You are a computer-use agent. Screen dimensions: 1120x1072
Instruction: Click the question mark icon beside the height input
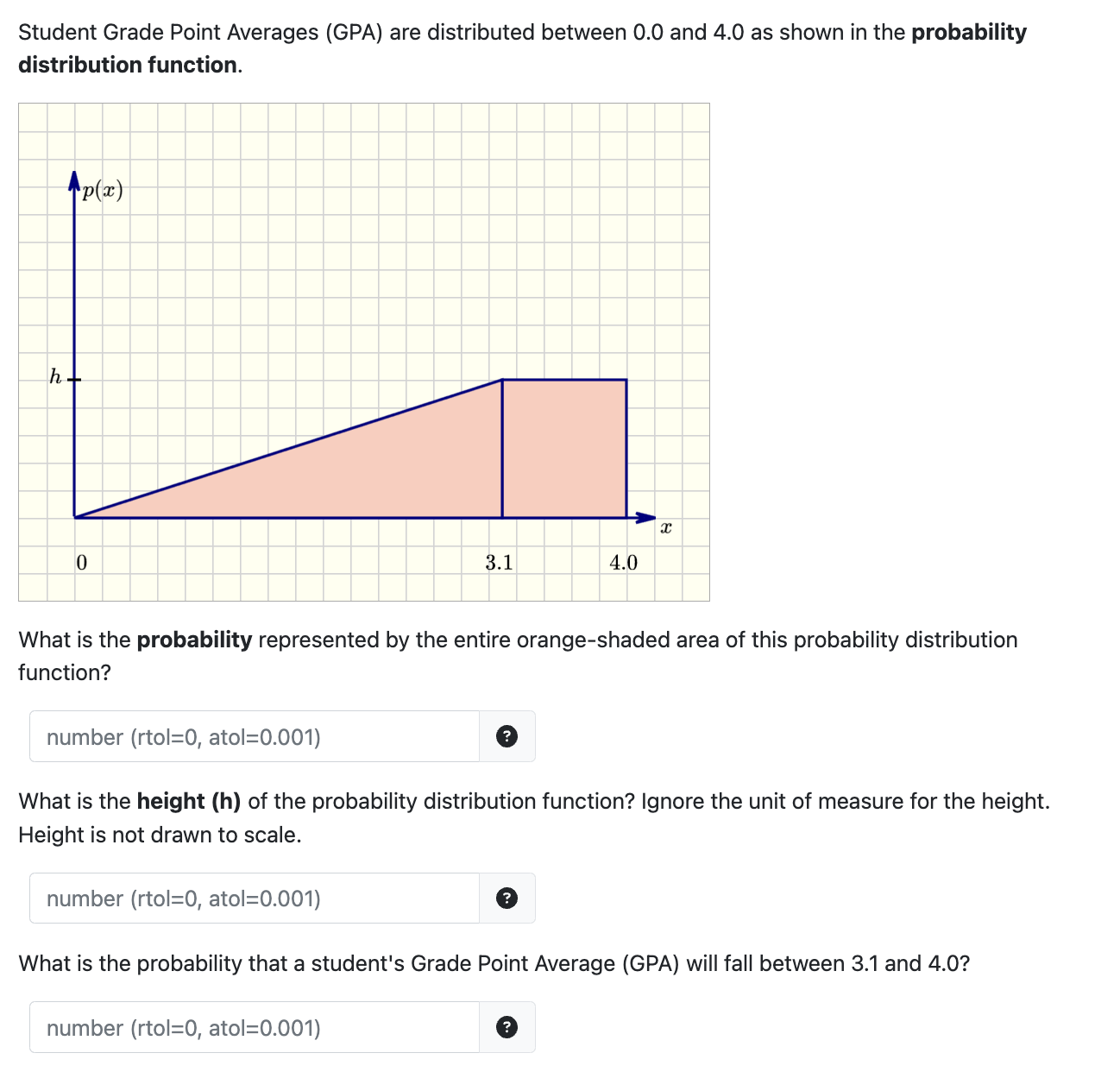(507, 898)
